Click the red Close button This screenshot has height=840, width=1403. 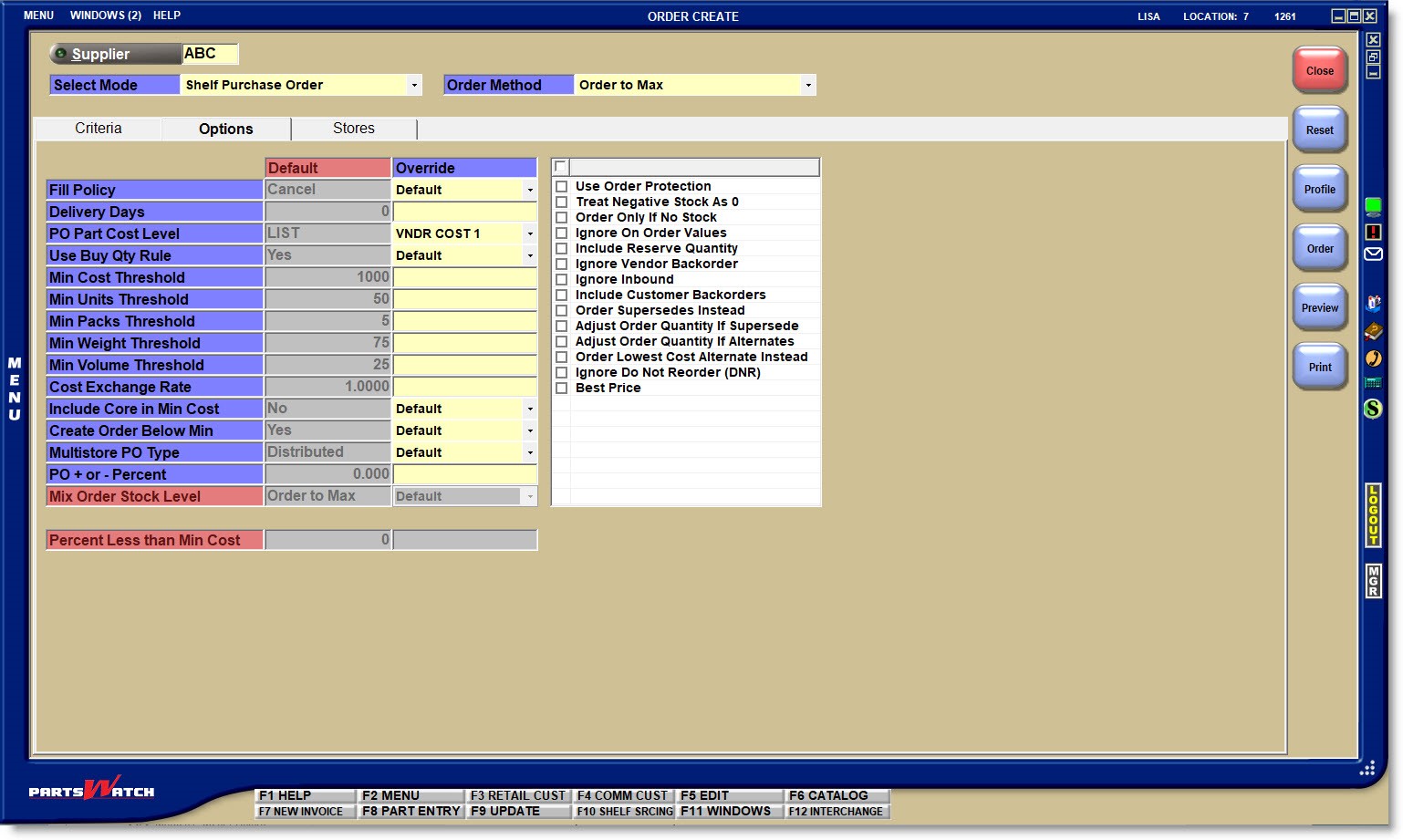coord(1320,70)
